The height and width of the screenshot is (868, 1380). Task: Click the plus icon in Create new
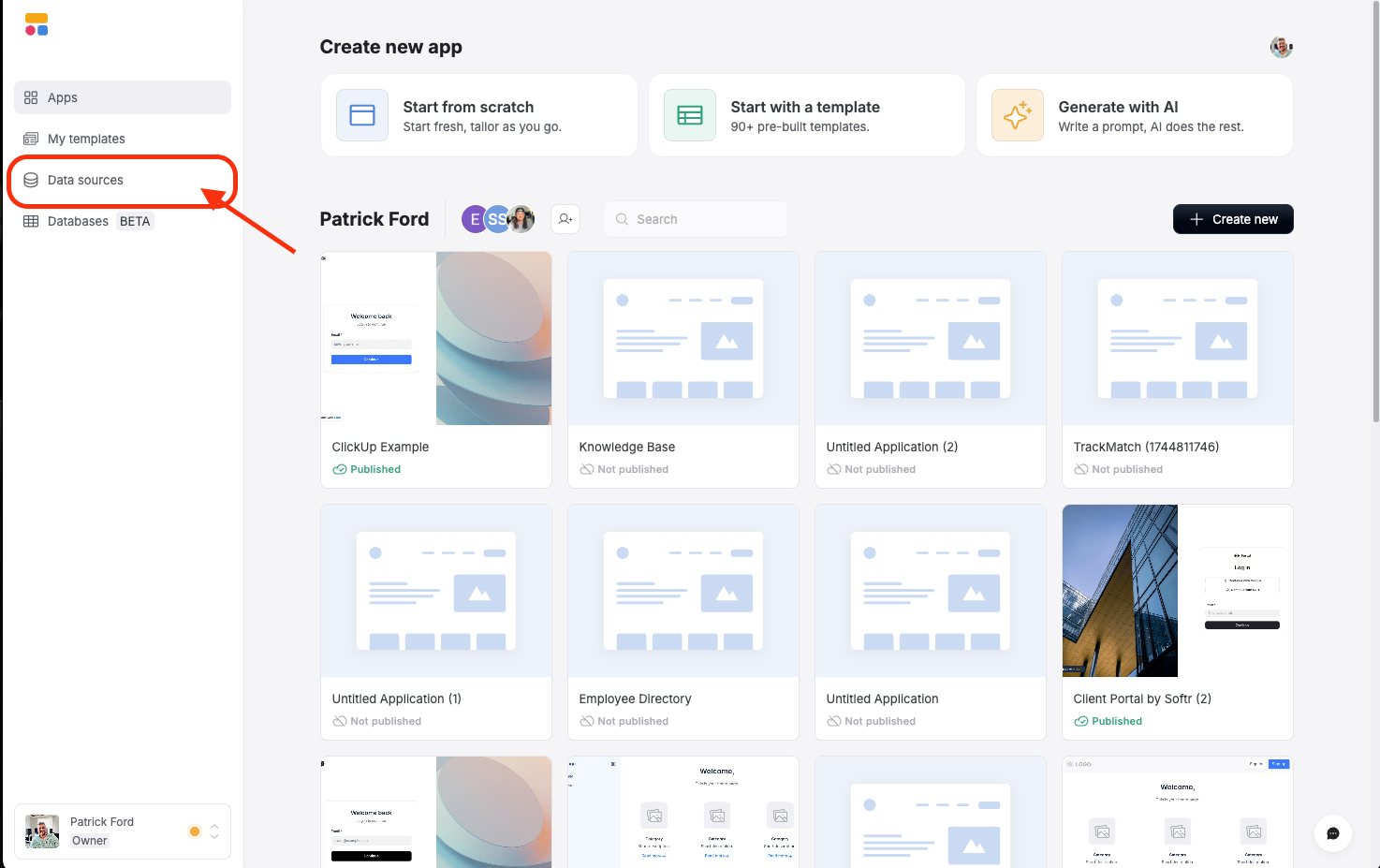coord(1196,219)
